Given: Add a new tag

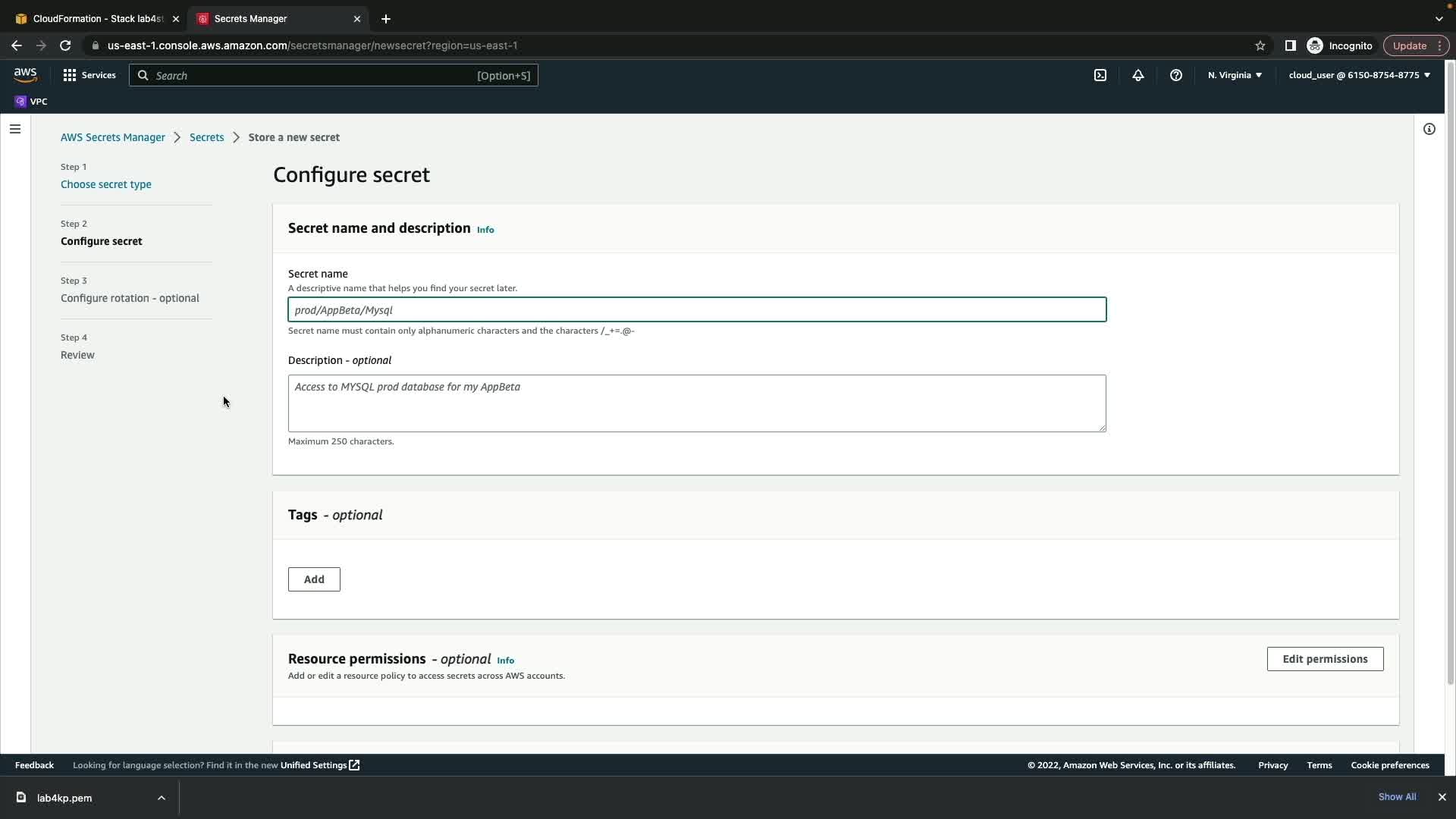Looking at the screenshot, I should point(314,579).
